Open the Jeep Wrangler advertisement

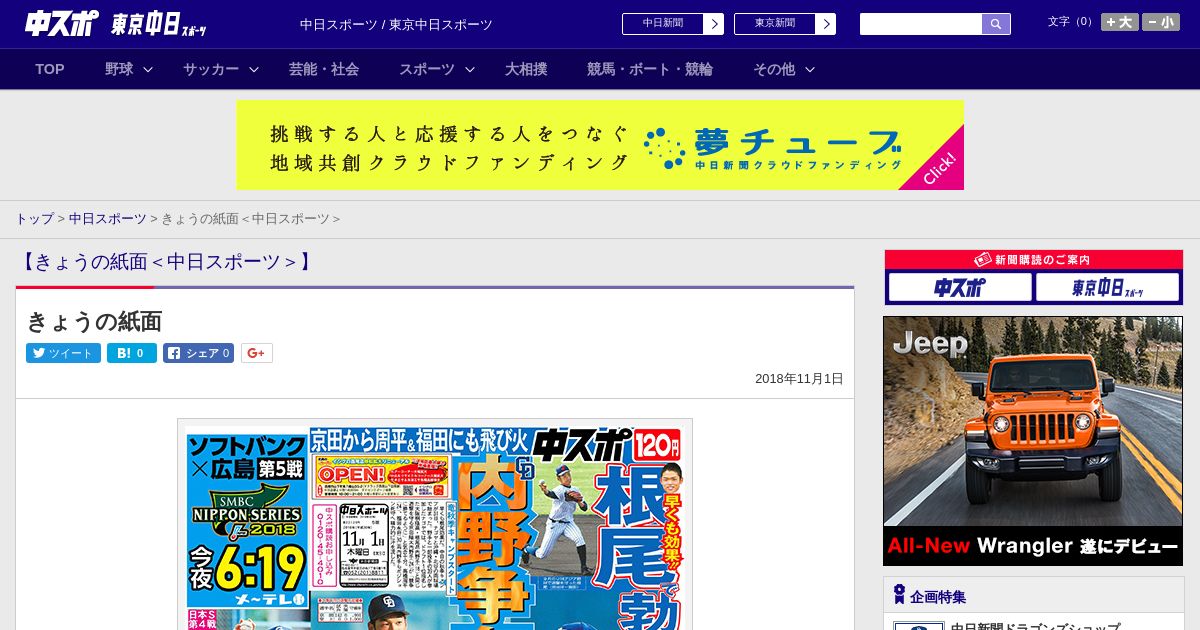click(x=1033, y=441)
